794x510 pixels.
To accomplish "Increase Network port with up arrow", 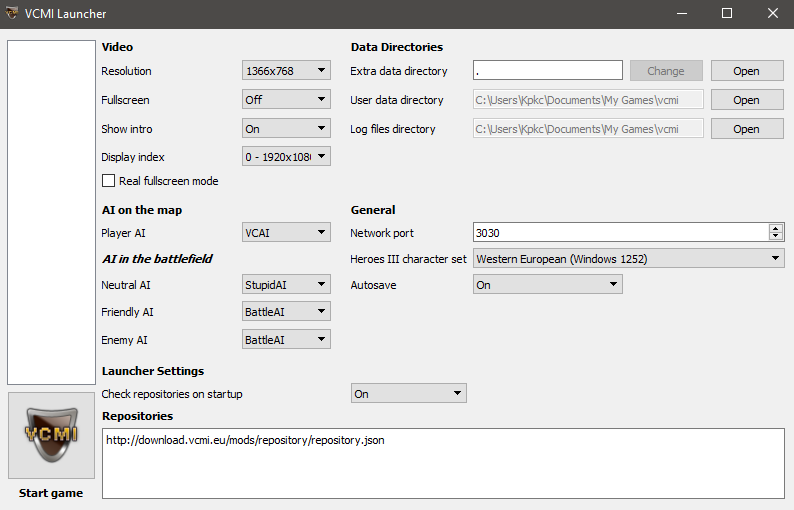I will (x=776, y=228).
